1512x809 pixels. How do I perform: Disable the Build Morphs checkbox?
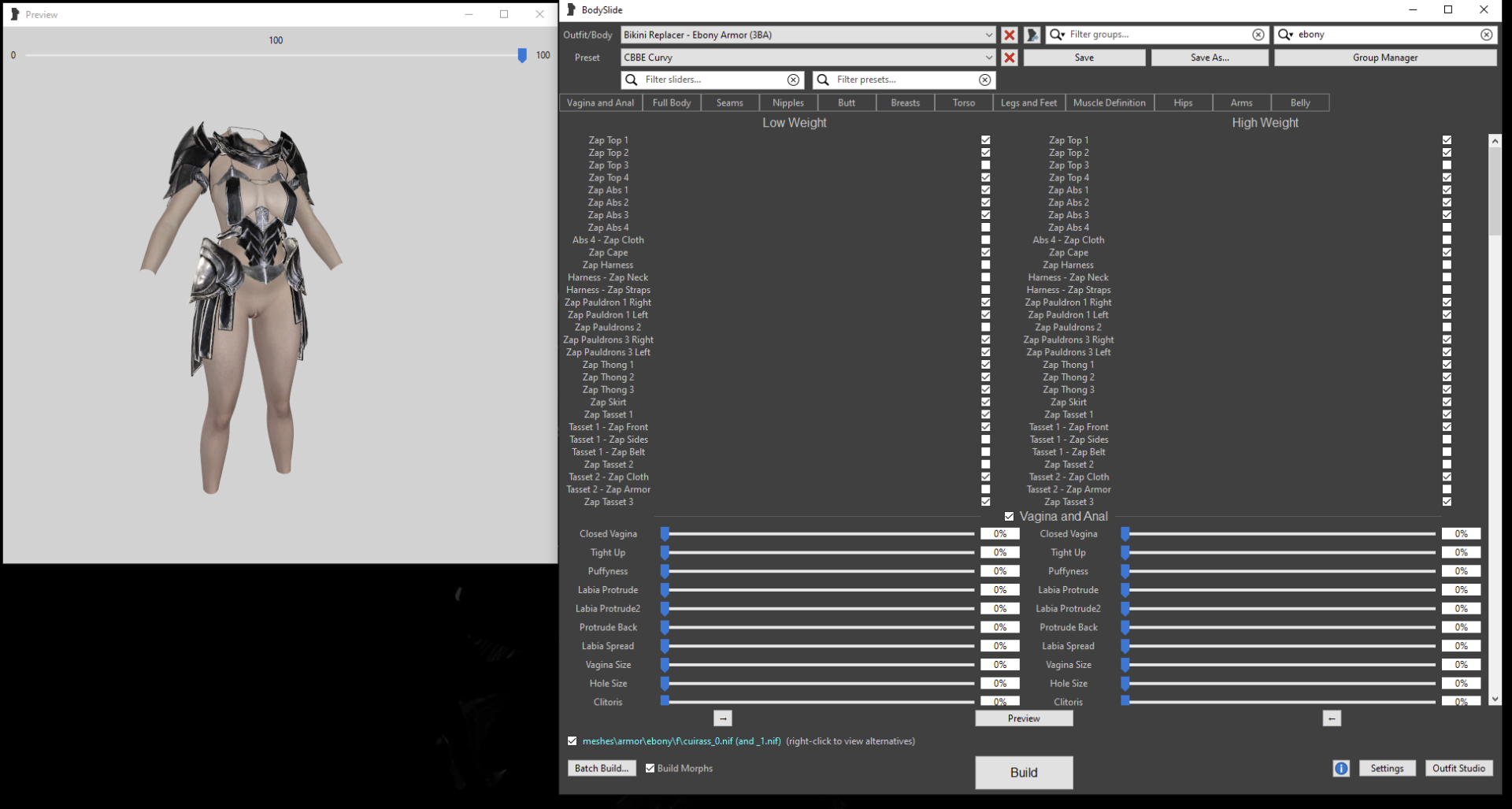tap(650, 768)
